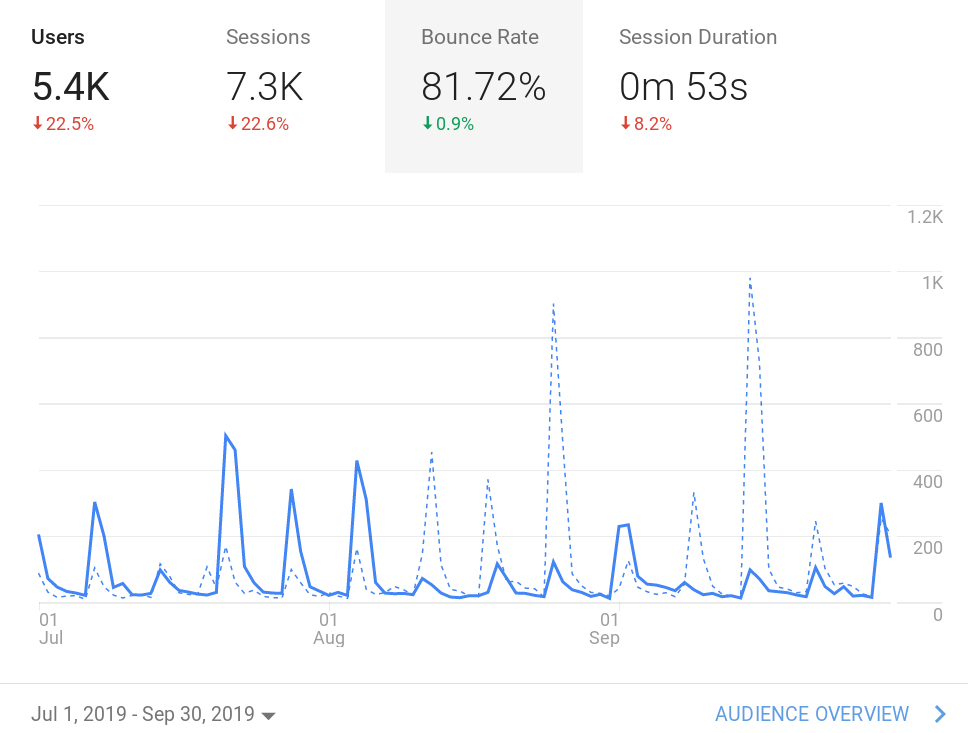Click the 7.3K sessions value
This screenshot has height=733, width=968.
[265, 86]
